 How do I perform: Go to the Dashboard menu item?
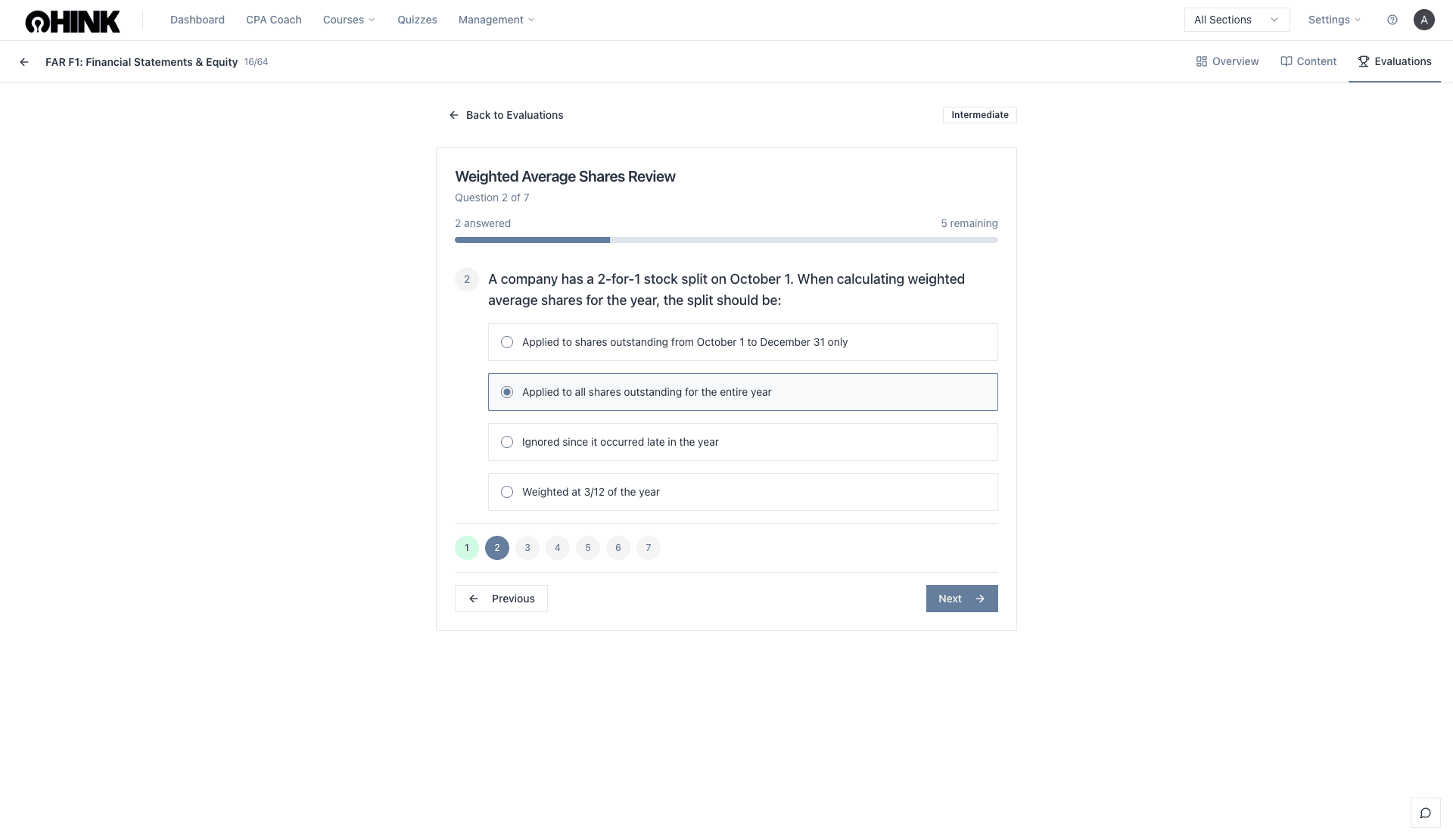coord(198,20)
